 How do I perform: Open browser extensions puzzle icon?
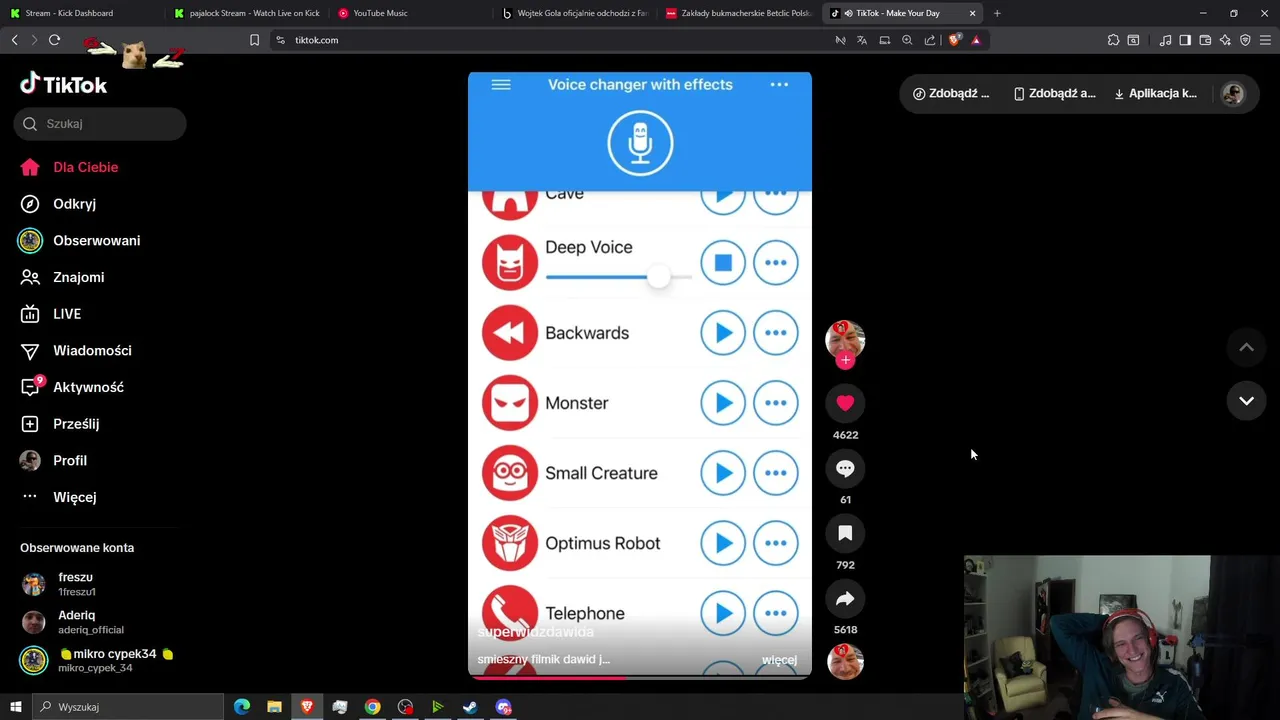click(x=1113, y=40)
